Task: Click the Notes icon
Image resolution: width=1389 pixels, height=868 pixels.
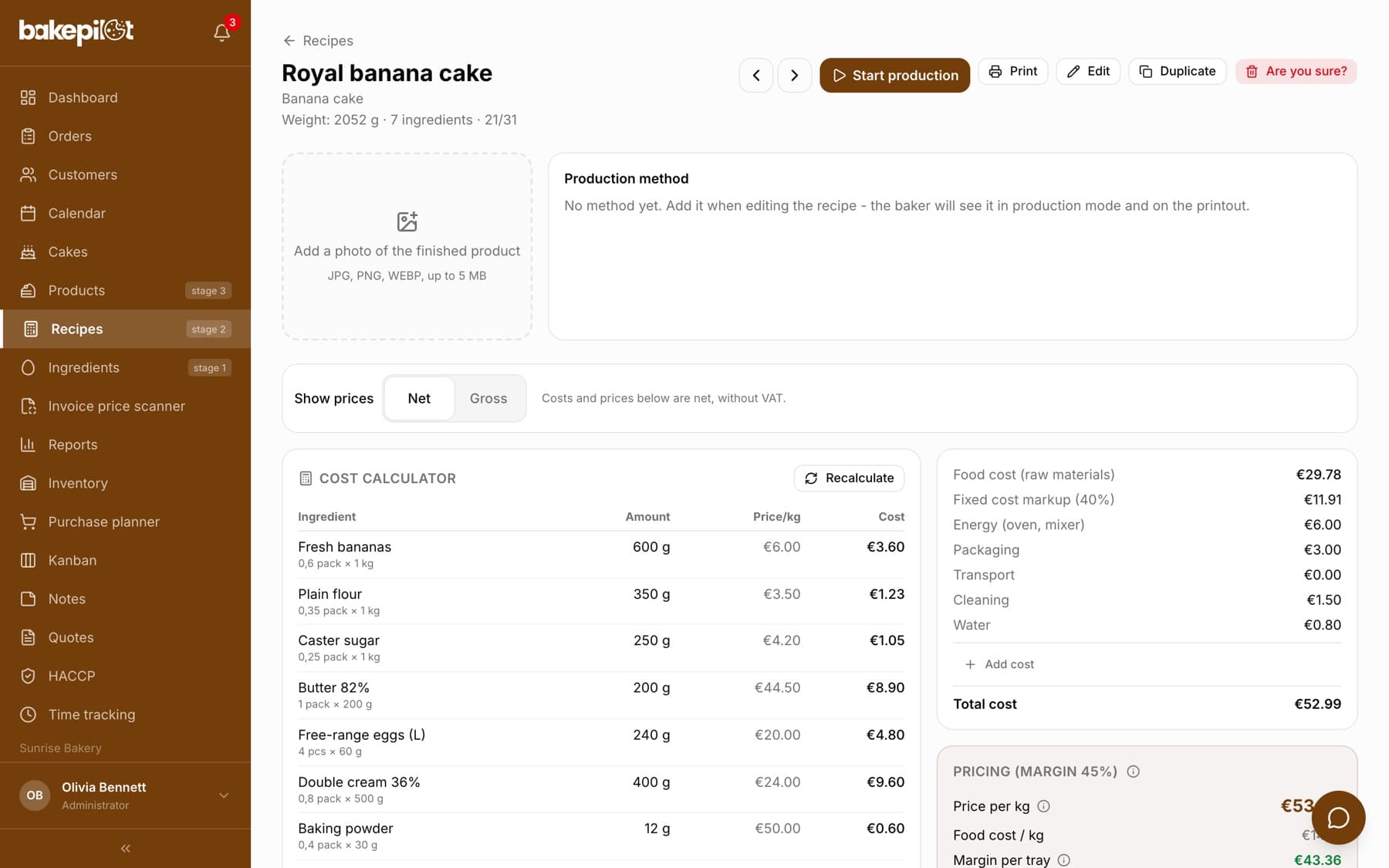Action: click(x=28, y=599)
